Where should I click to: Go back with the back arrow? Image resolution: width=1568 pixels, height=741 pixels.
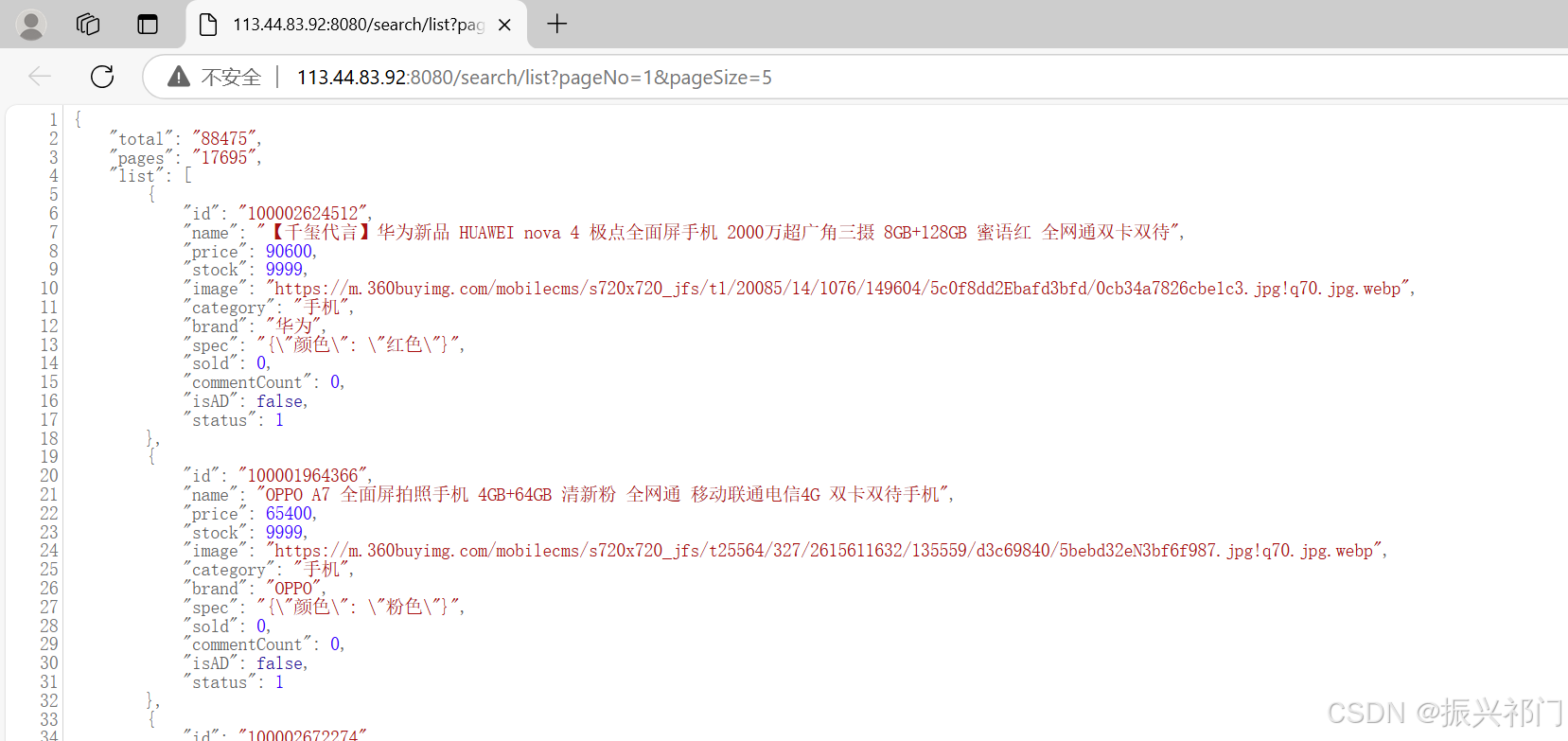pos(40,77)
